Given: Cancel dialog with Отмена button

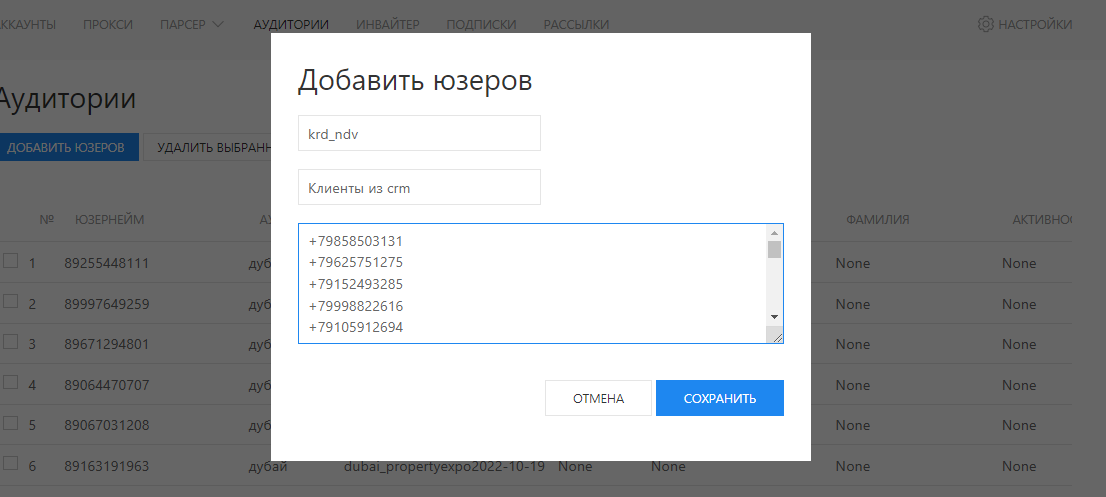Looking at the screenshot, I should (598, 398).
